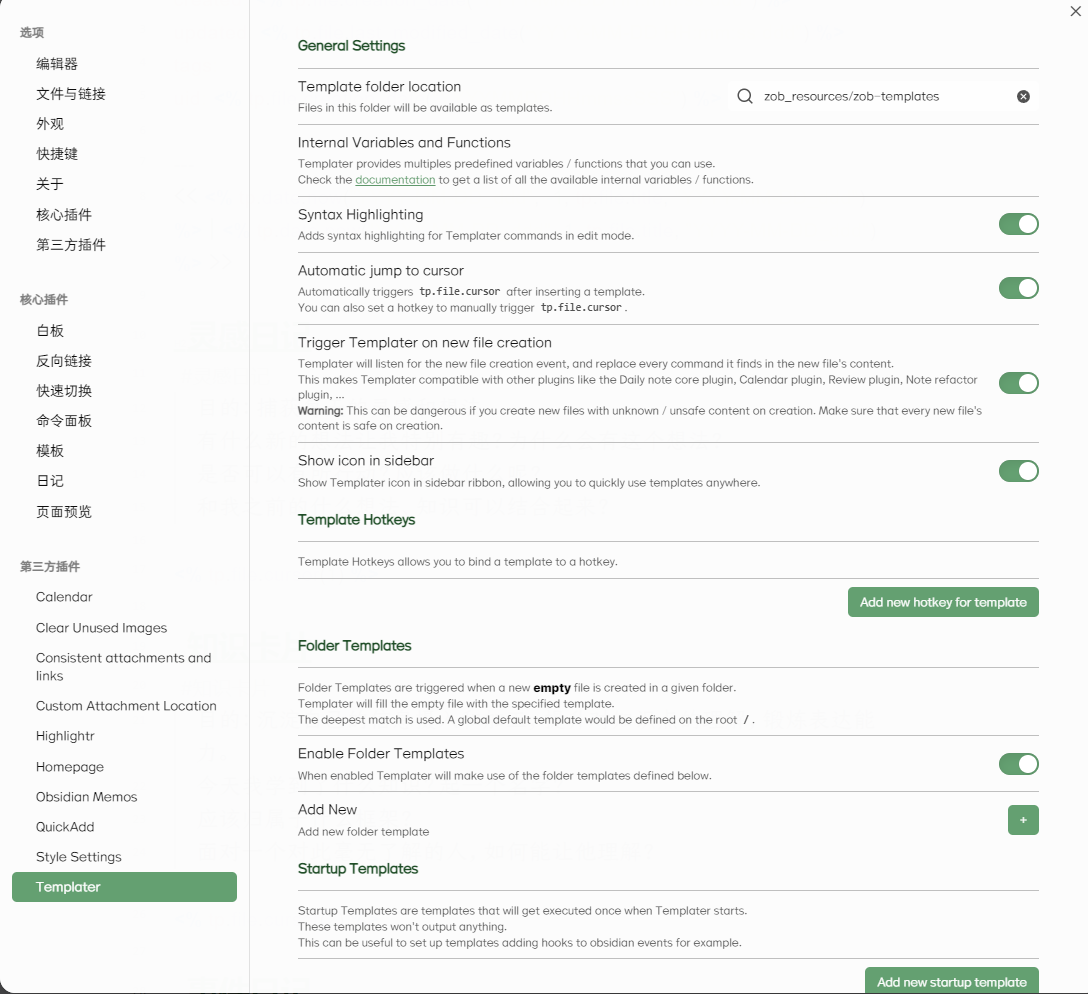Click the search magnifier in folder location field
The height and width of the screenshot is (994, 1088).
(x=745, y=96)
